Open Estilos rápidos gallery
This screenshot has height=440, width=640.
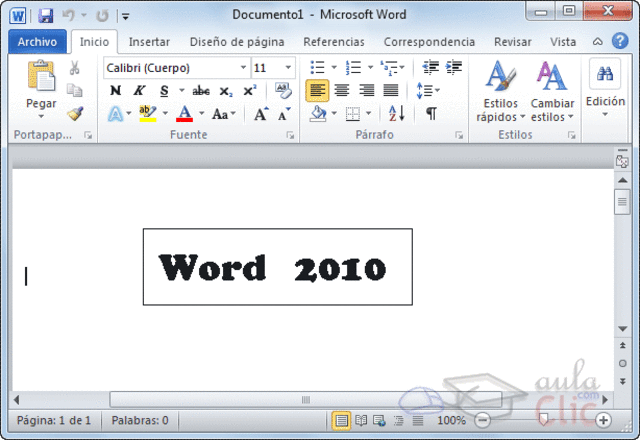(500, 91)
